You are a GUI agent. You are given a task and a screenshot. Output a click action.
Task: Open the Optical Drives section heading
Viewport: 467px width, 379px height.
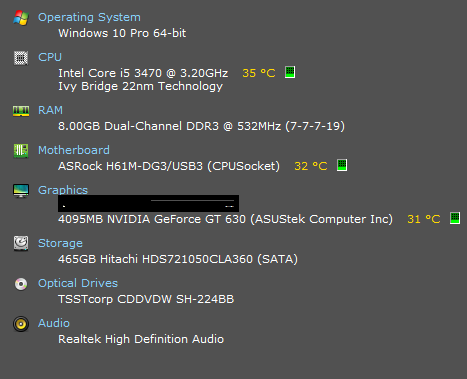click(78, 283)
